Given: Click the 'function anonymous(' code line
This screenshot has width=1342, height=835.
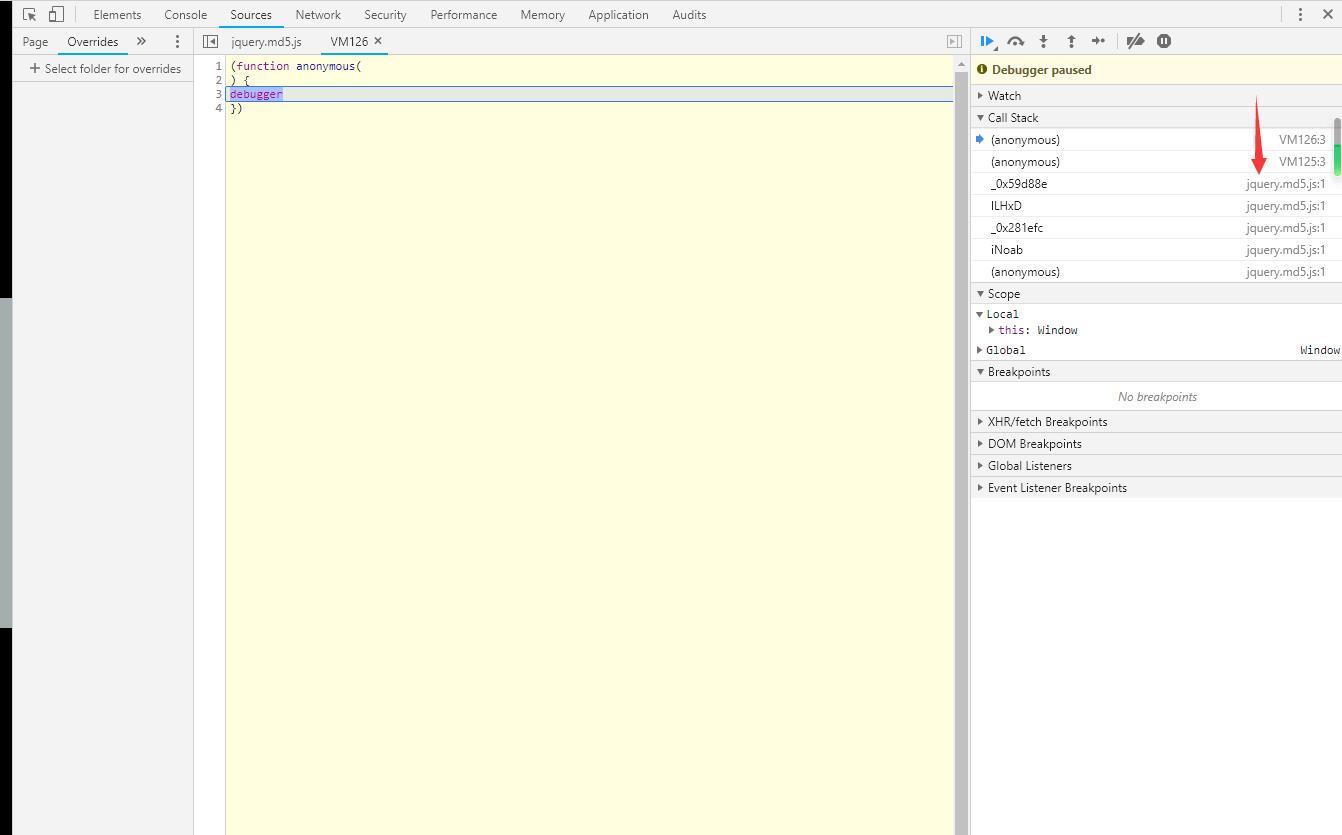Looking at the screenshot, I should pos(295,66).
